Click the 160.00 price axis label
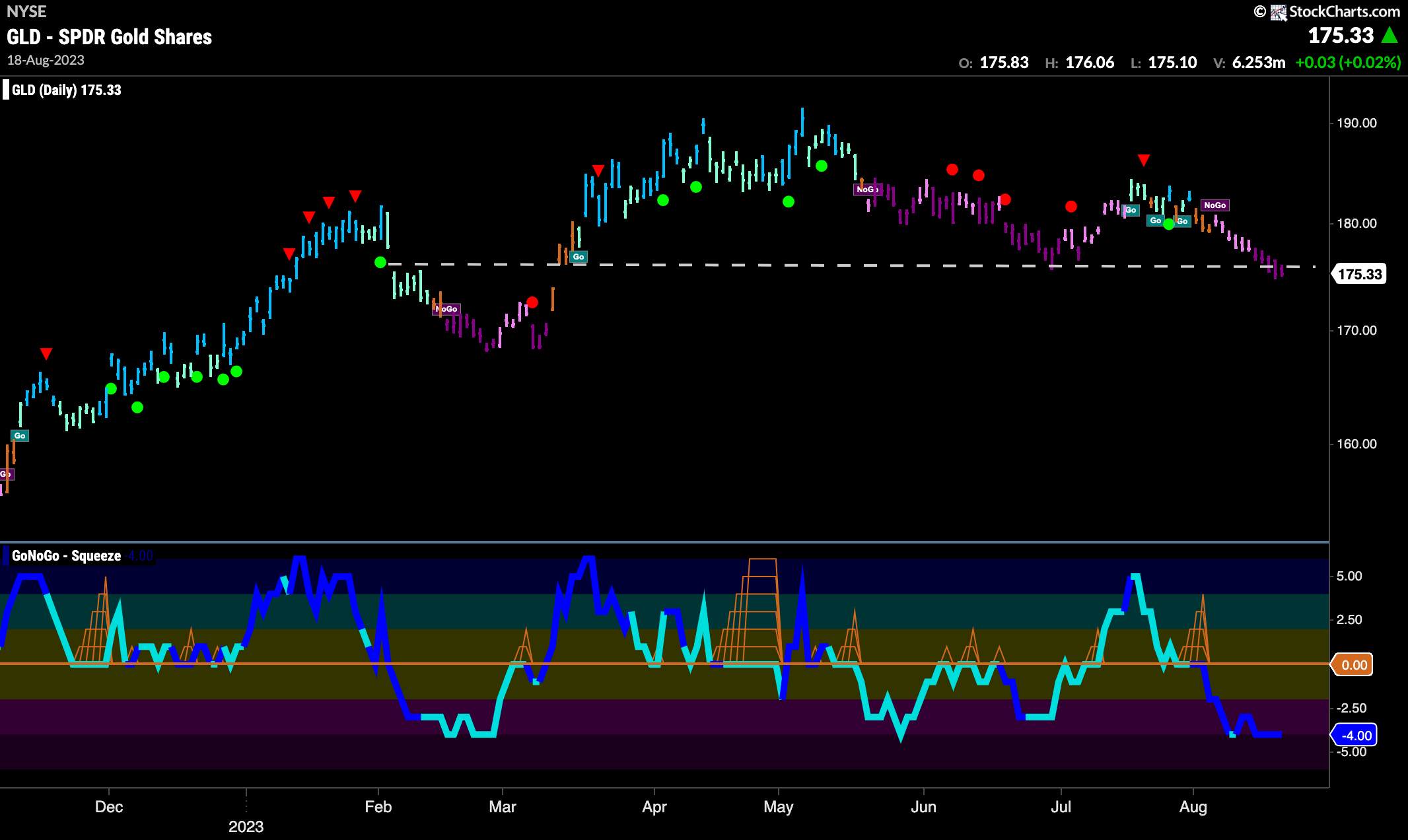1408x840 pixels. point(1356,444)
